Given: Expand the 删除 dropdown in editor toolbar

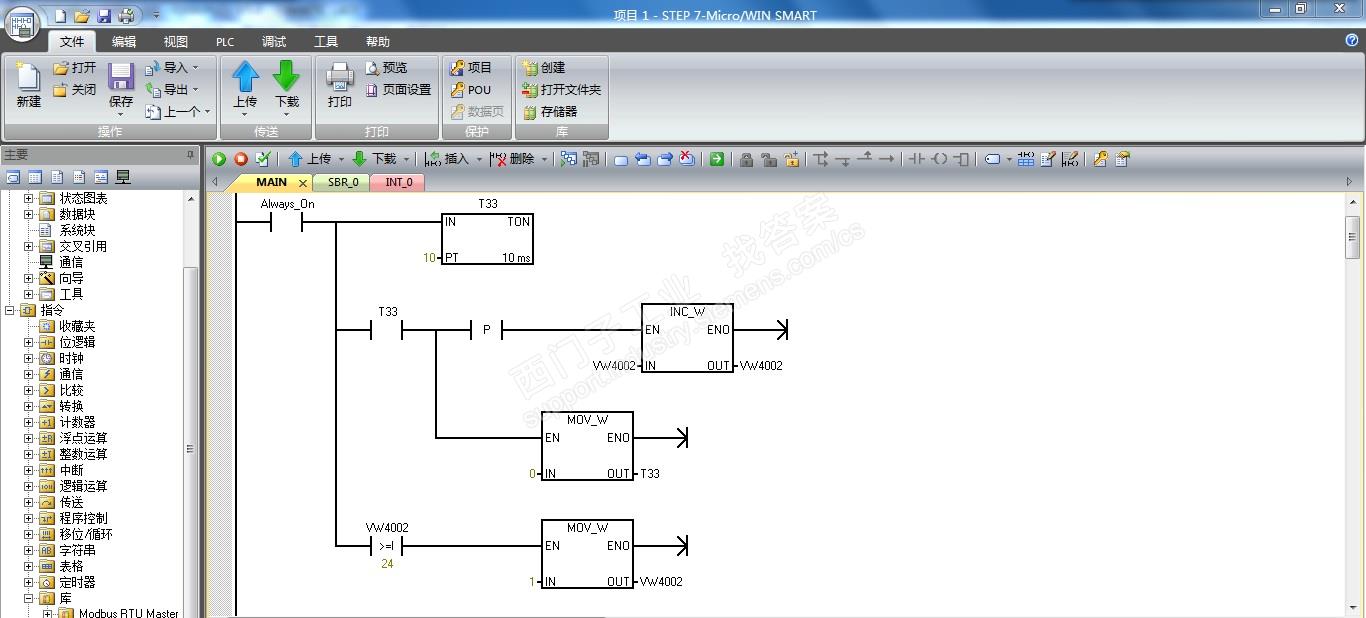Looking at the screenshot, I should coord(544,160).
